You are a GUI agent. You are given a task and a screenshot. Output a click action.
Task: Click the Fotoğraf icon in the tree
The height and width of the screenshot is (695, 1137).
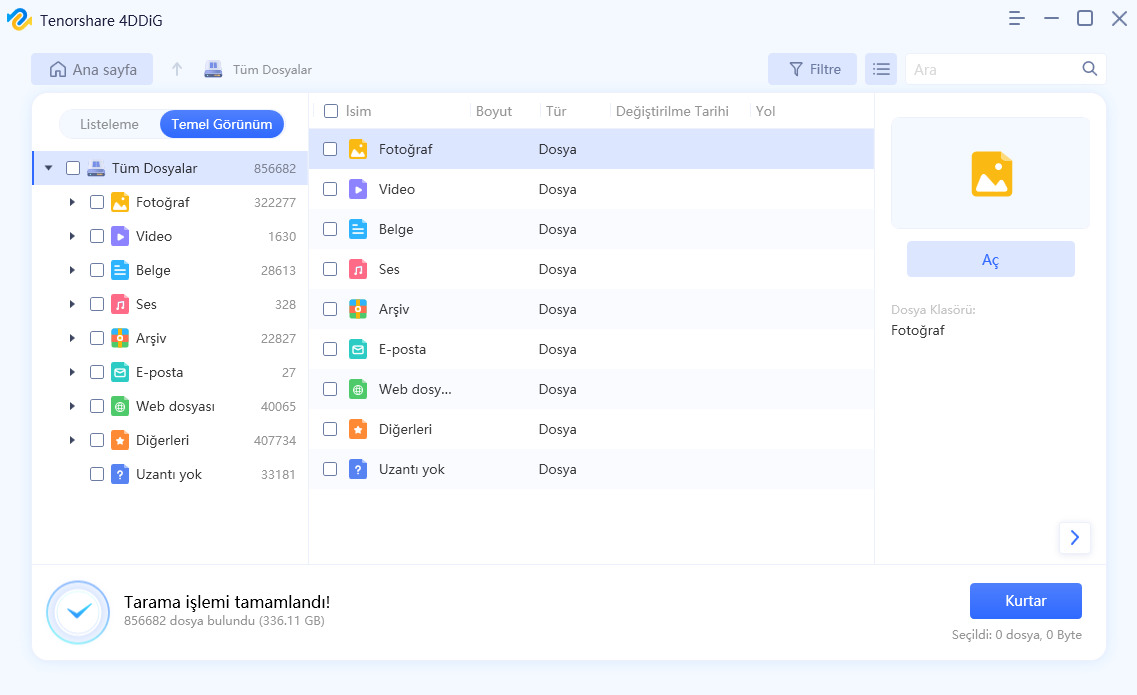120,202
